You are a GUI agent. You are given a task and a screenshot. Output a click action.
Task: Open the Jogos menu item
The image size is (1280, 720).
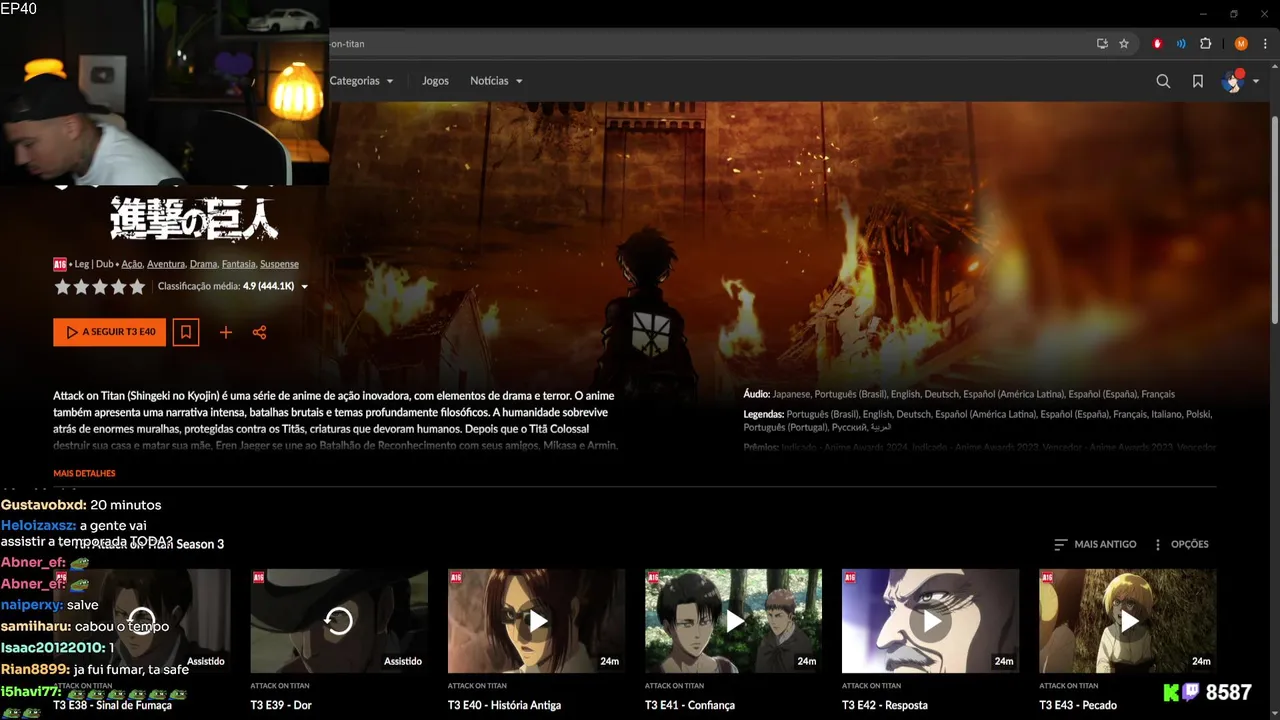pyautogui.click(x=435, y=81)
